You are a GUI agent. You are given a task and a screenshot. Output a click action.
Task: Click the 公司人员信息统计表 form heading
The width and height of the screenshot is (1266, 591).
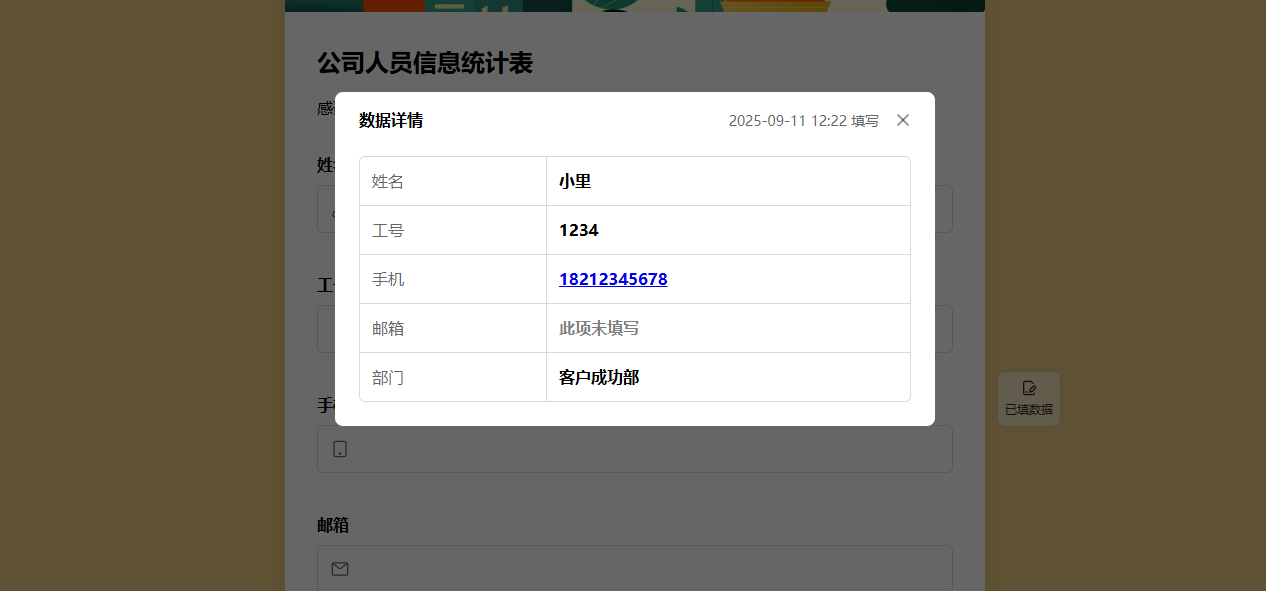click(425, 63)
